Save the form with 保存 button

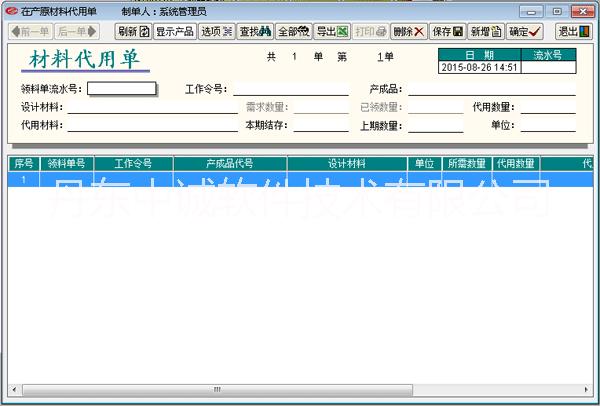click(x=447, y=31)
